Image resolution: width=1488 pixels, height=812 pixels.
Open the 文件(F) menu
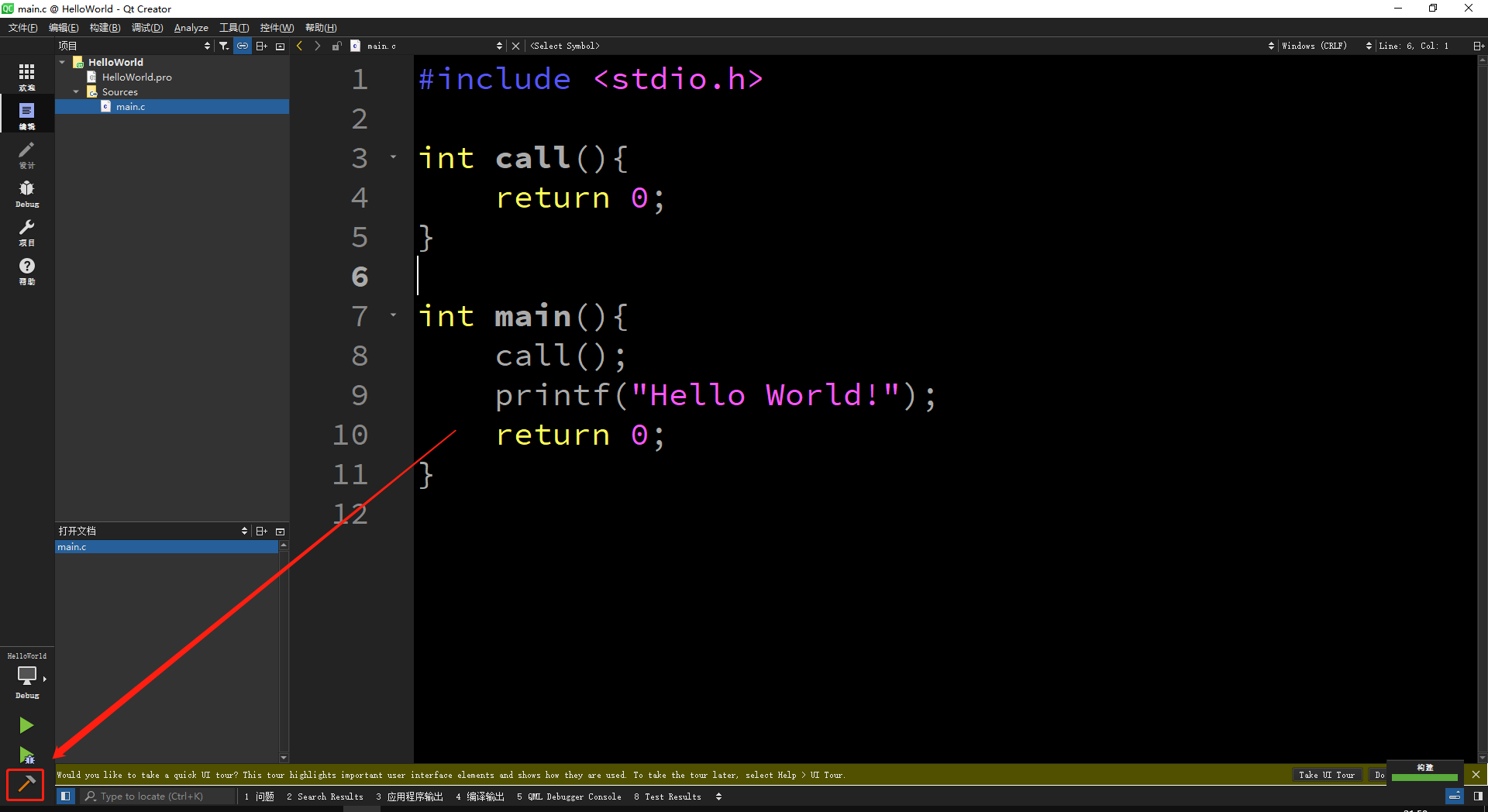pyautogui.click(x=23, y=27)
